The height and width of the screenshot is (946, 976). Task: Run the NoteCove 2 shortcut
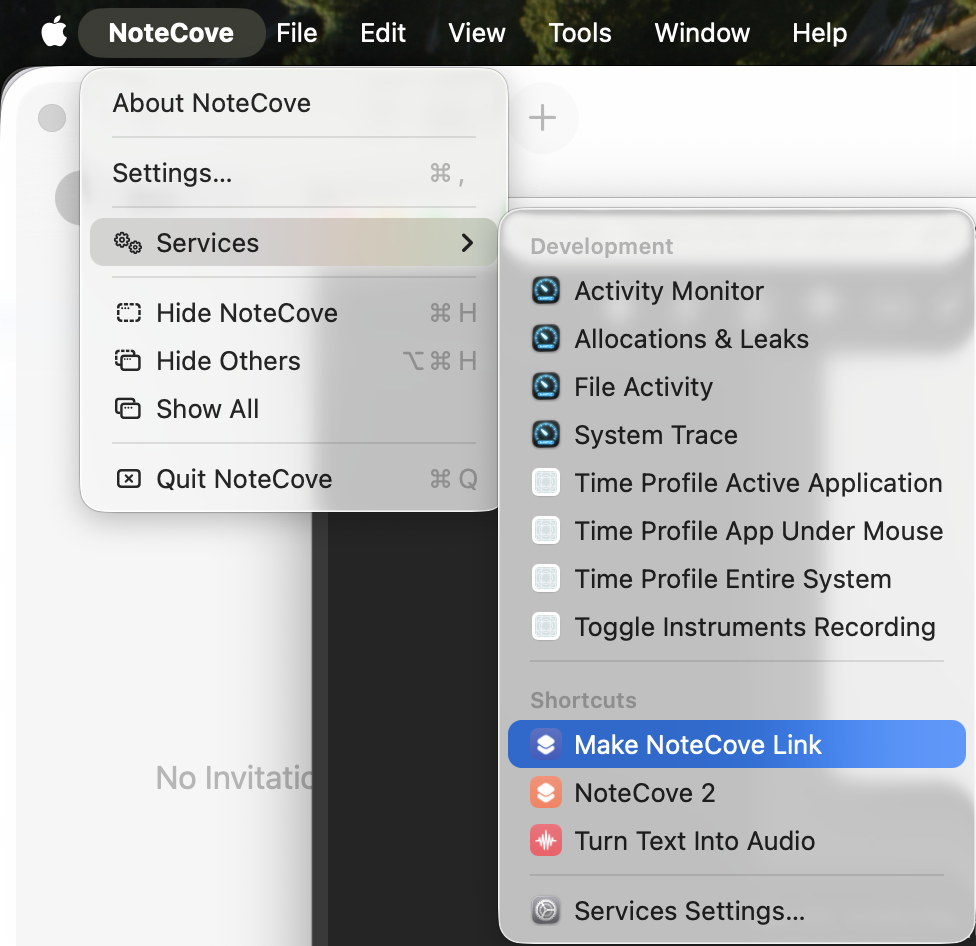(x=737, y=792)
